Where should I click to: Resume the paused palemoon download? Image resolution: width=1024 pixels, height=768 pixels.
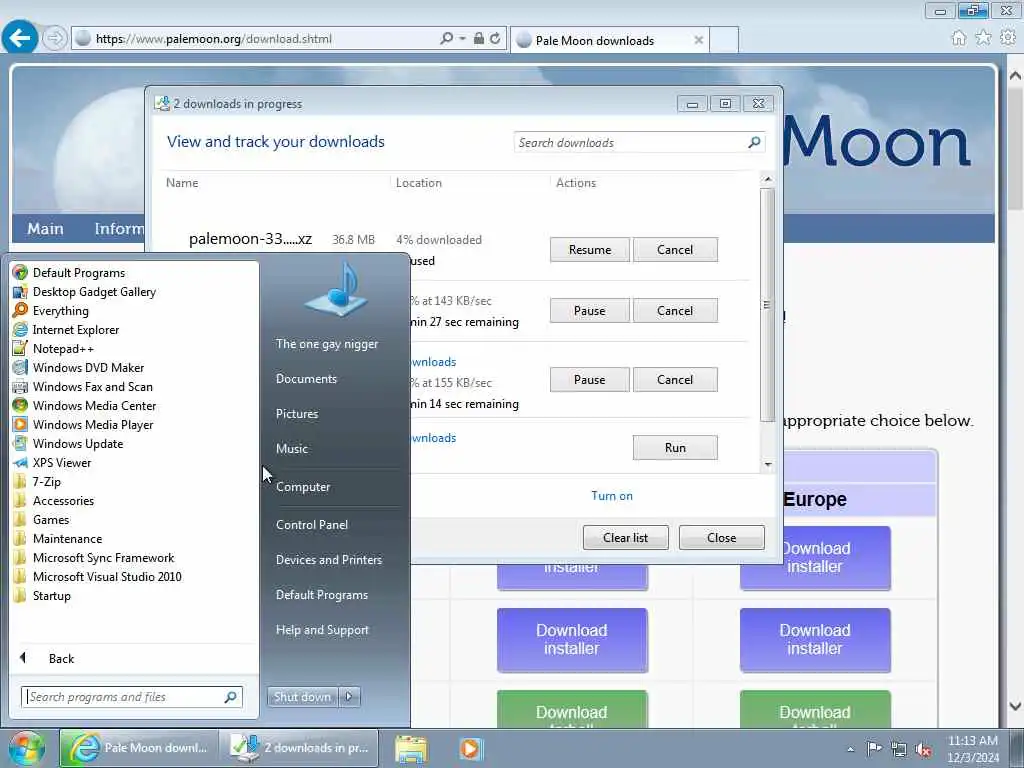[590, 249]
